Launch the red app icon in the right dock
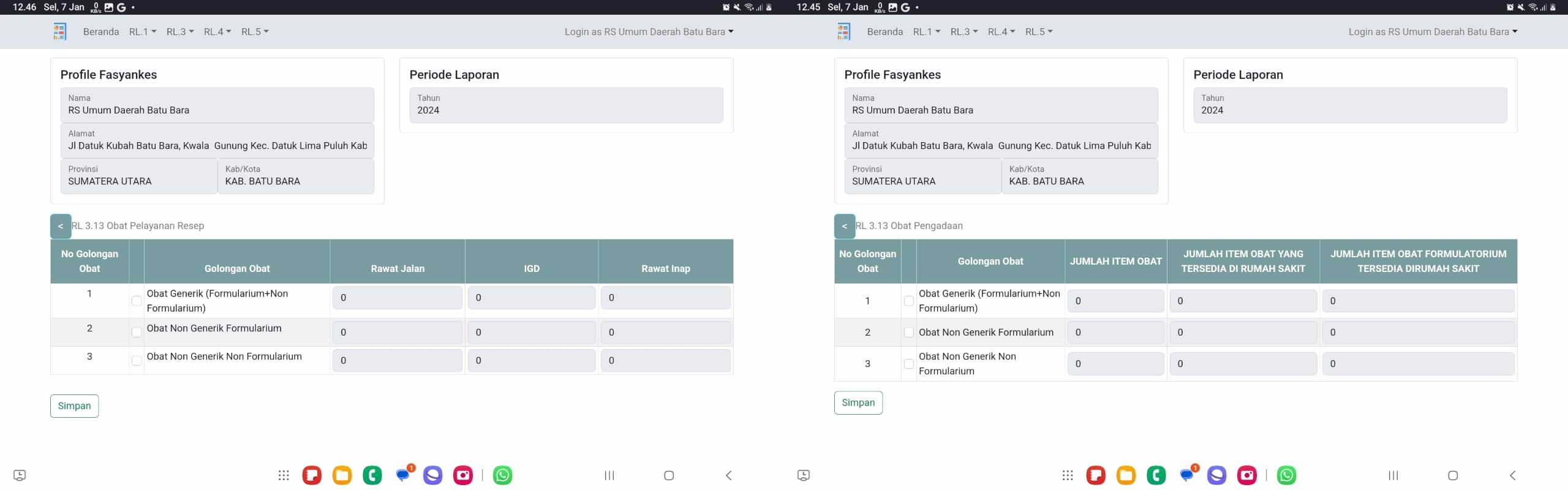 [1096, 475]
